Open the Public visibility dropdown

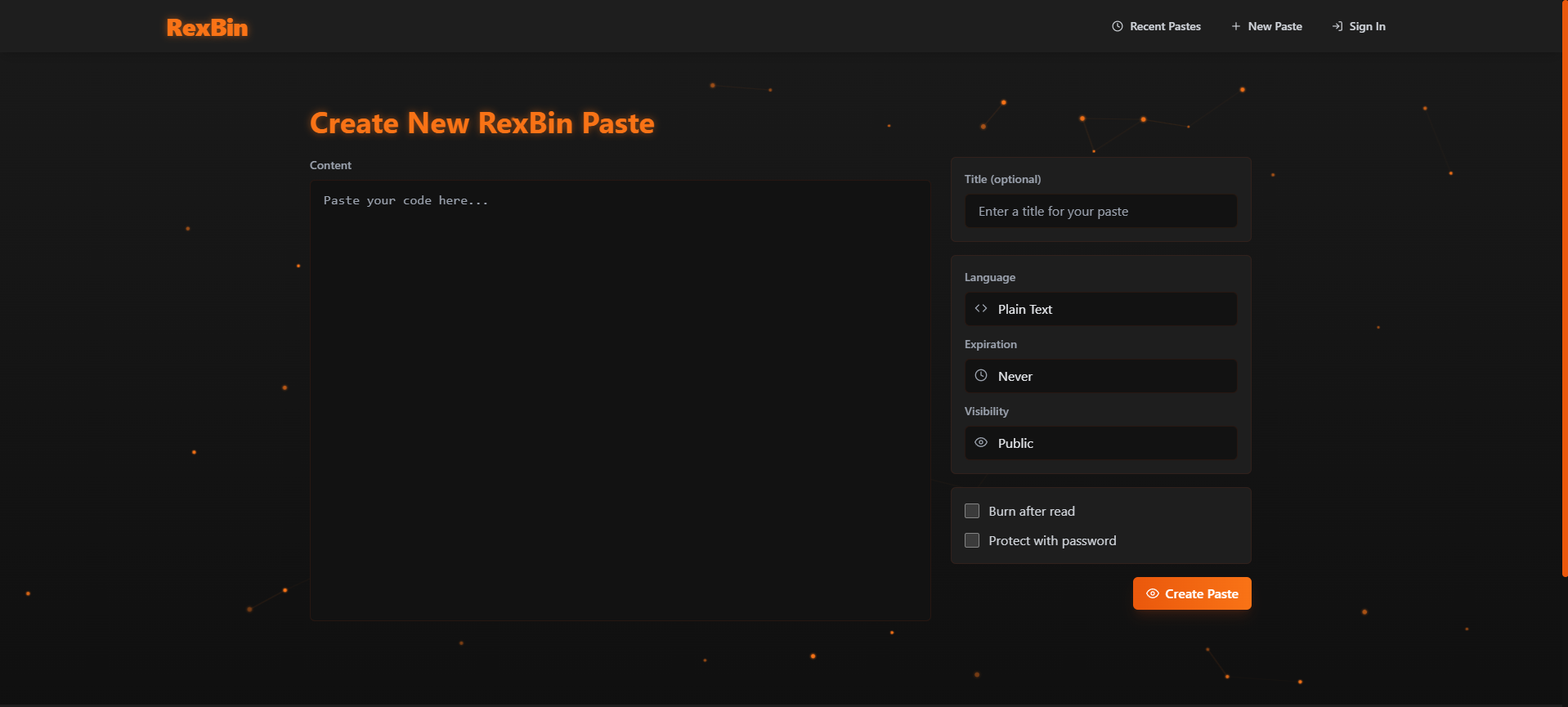click(x=1100, y=443)
